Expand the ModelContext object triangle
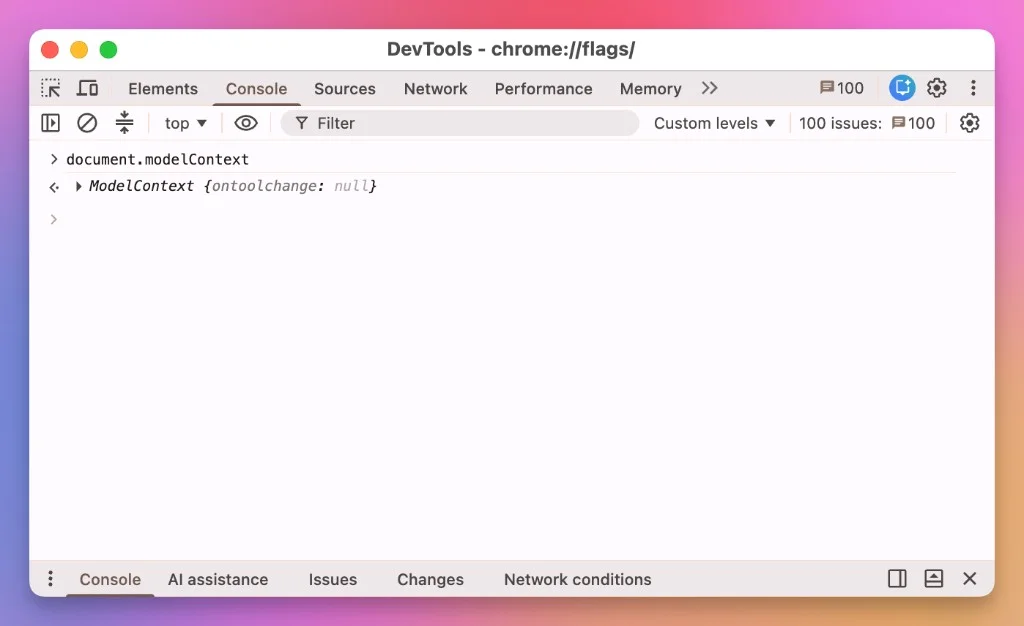This screenshot has width=1024, height=626. tap(78, 187)
